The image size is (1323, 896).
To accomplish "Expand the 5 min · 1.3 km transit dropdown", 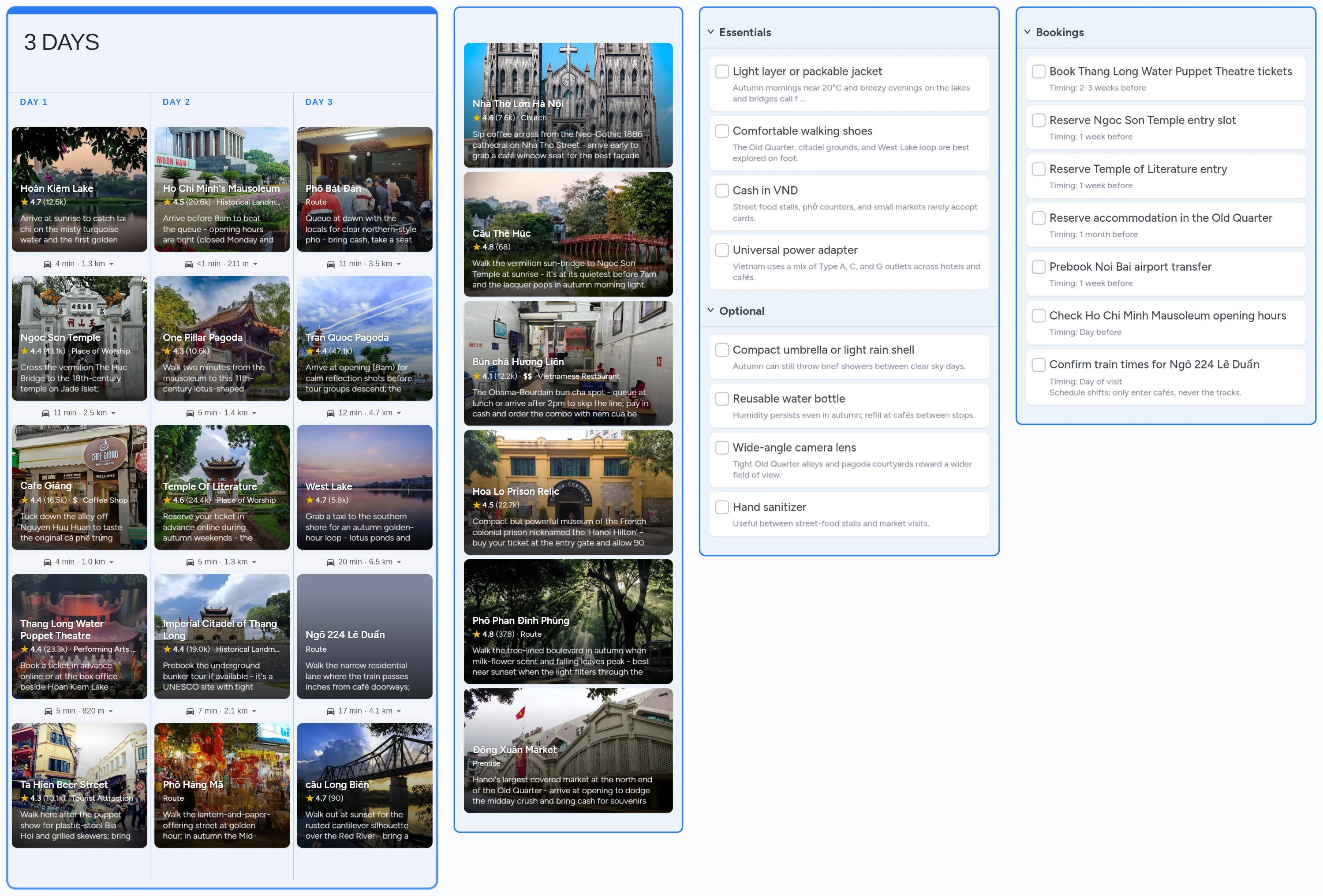I will pyautogui.click(x=254, y=562).
